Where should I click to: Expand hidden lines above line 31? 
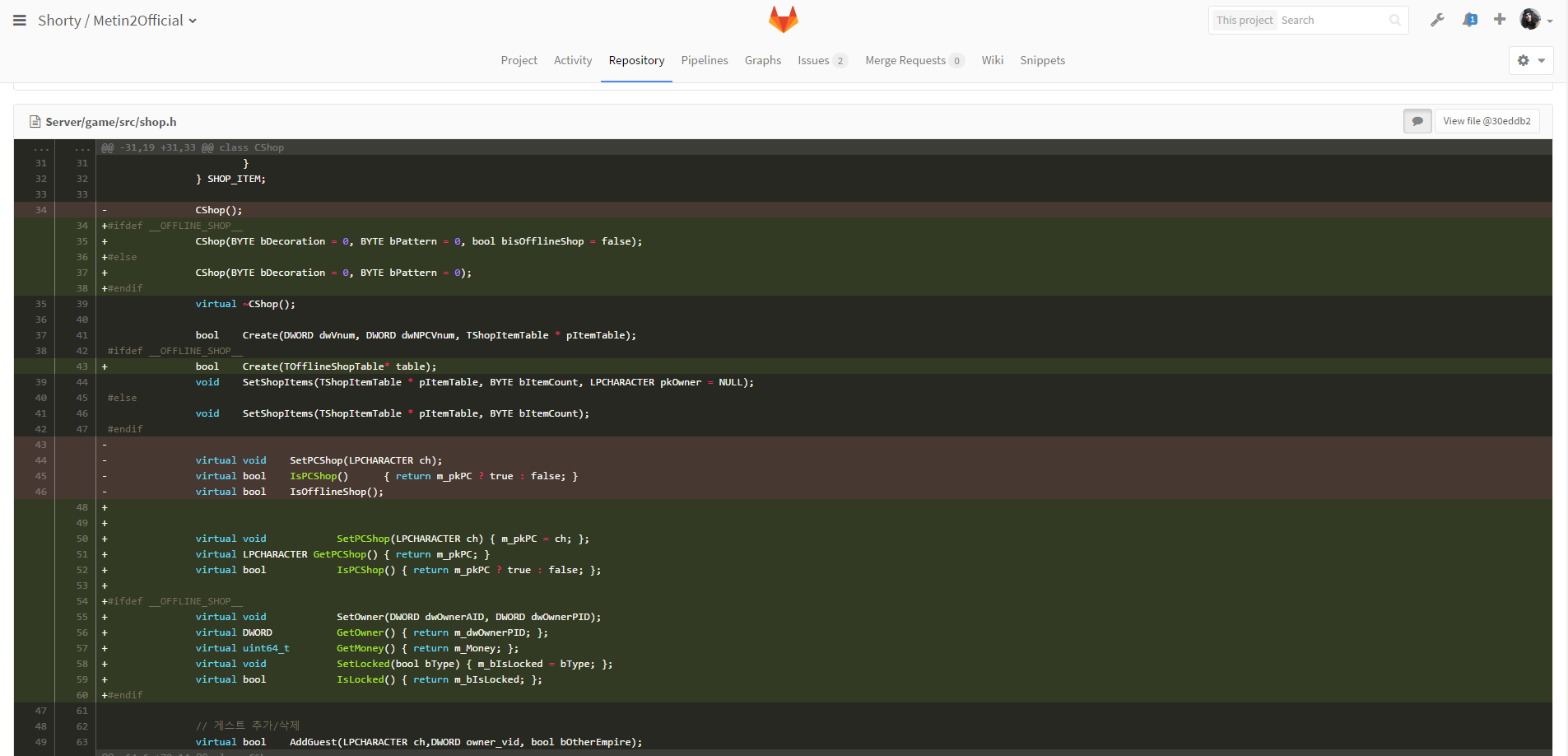point(41,148)
